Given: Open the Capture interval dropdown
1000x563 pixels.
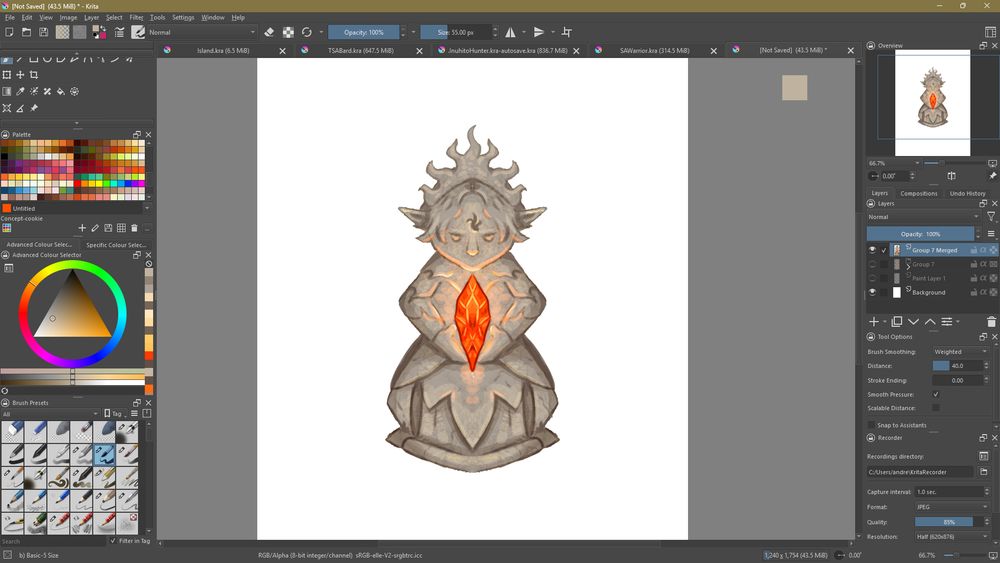Looking at the screenshot, I should 951,492.
